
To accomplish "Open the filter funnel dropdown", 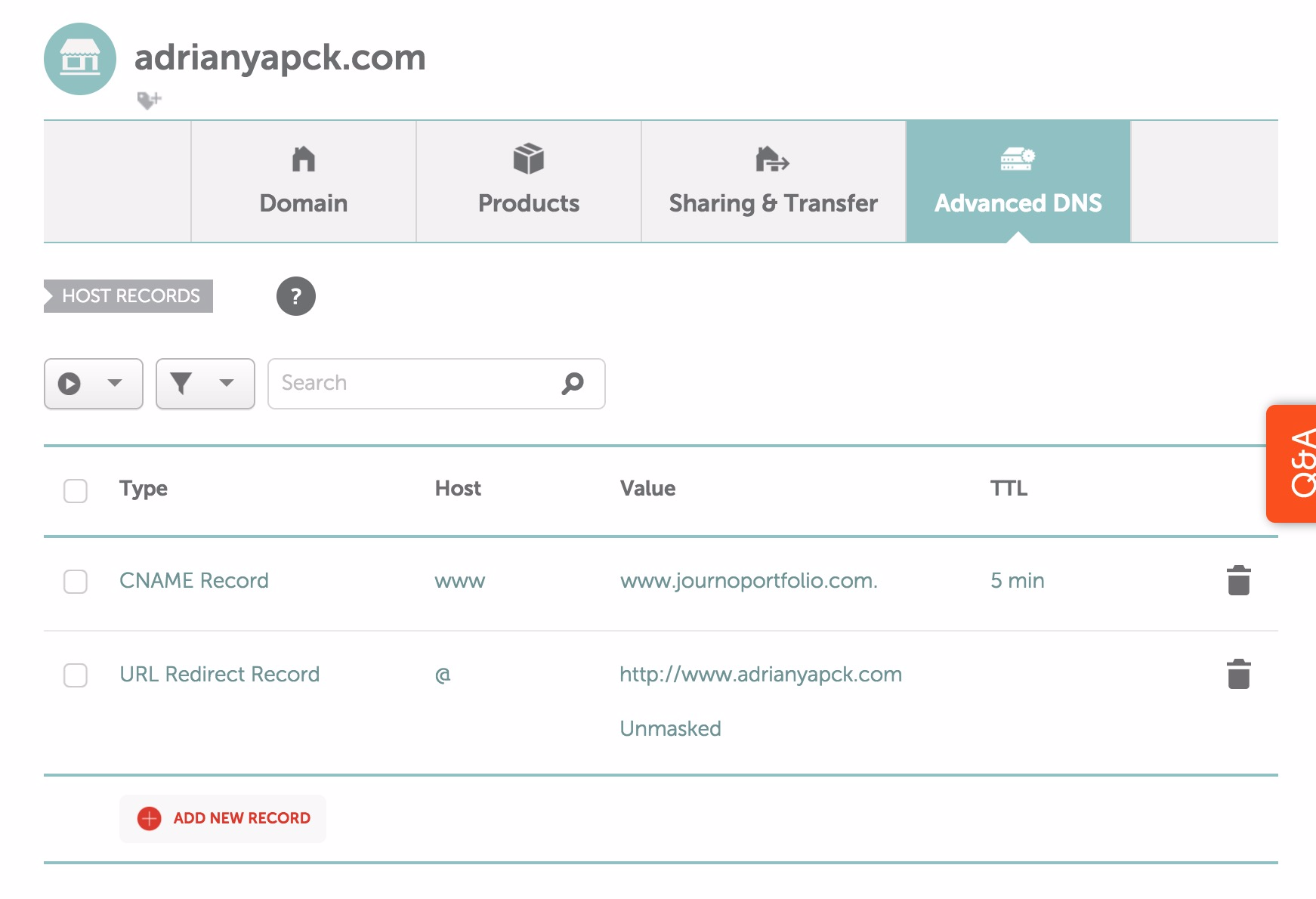I will (205, 384).
